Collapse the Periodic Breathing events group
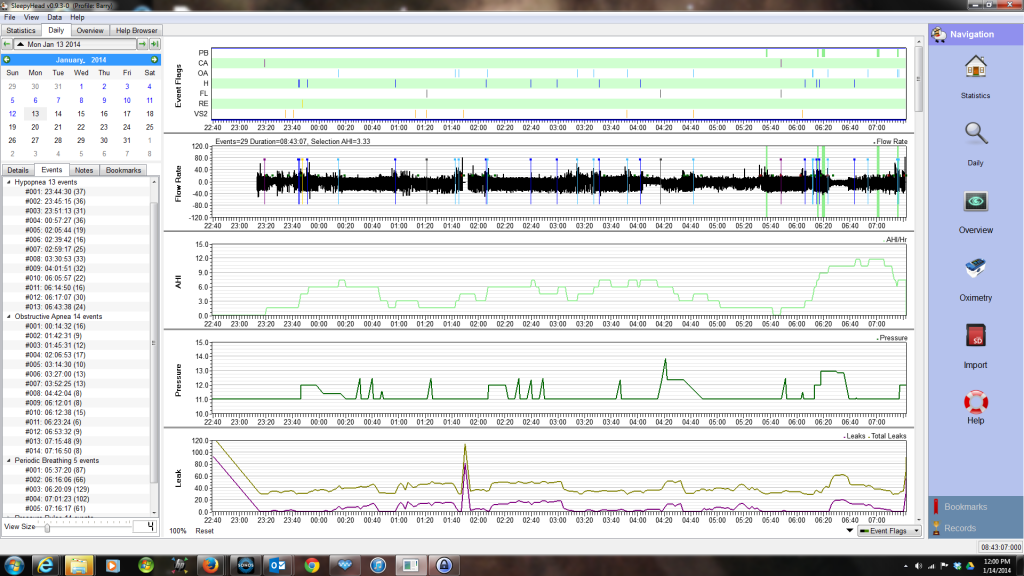Screen dimensions: 1024x576 point(10,459)
